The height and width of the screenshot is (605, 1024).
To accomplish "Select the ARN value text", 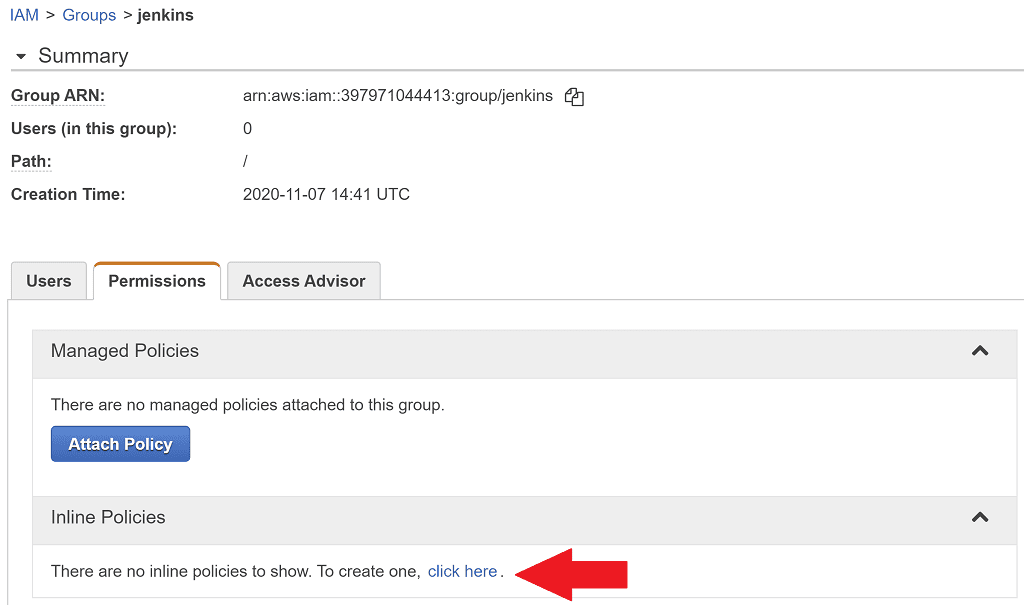I will pyautogui.click(x=397, y=95).
